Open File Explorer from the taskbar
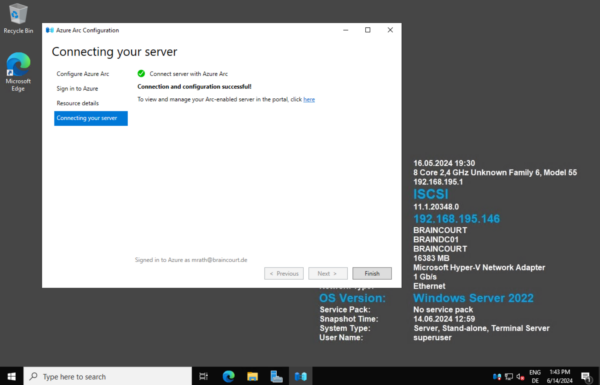The height and width of the screenshot is (385, 600). (253, 377)
